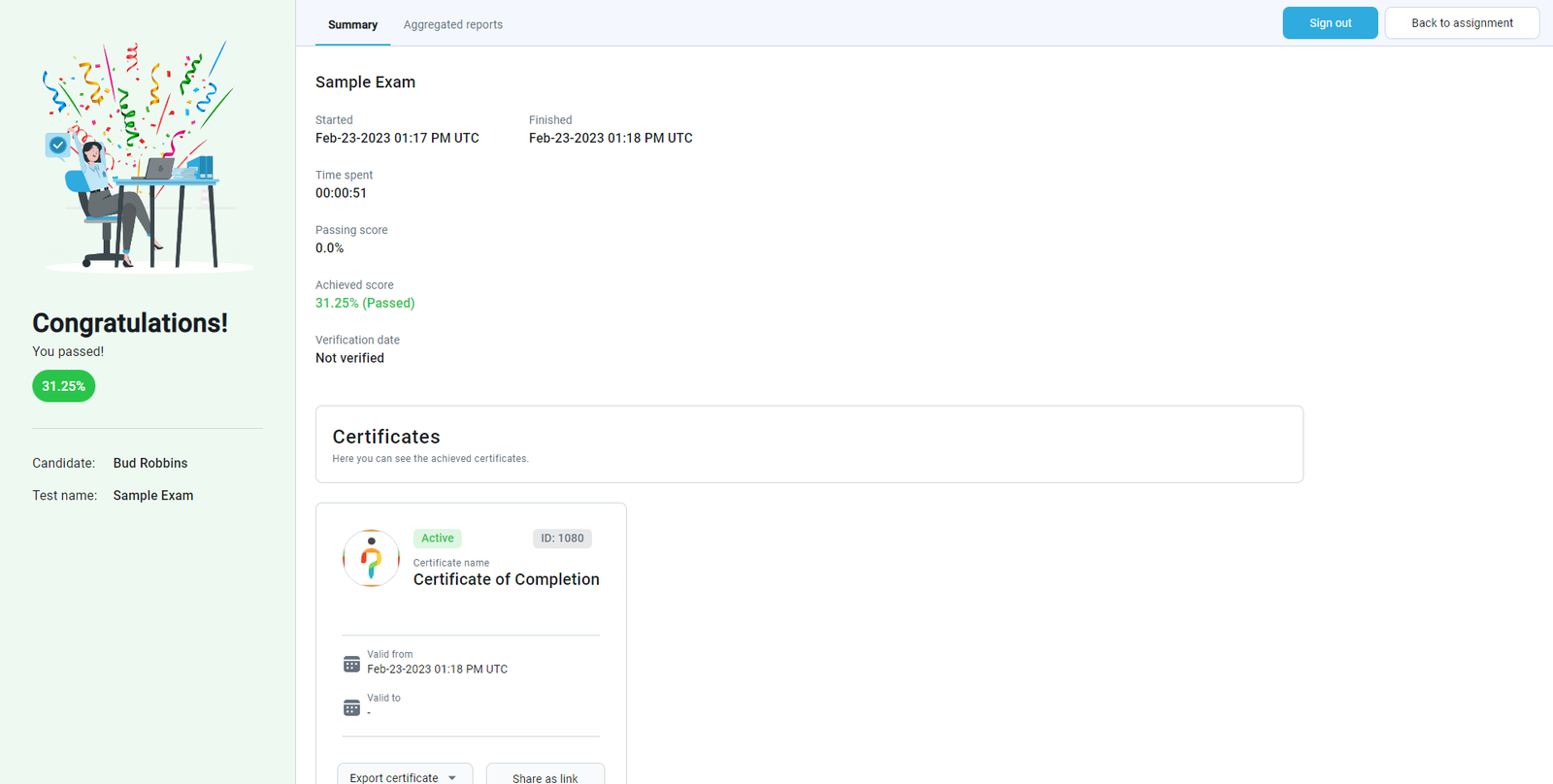Click the Certificates section header
Viewport: 1553px width, 784px height.
[x=386, y=437]
